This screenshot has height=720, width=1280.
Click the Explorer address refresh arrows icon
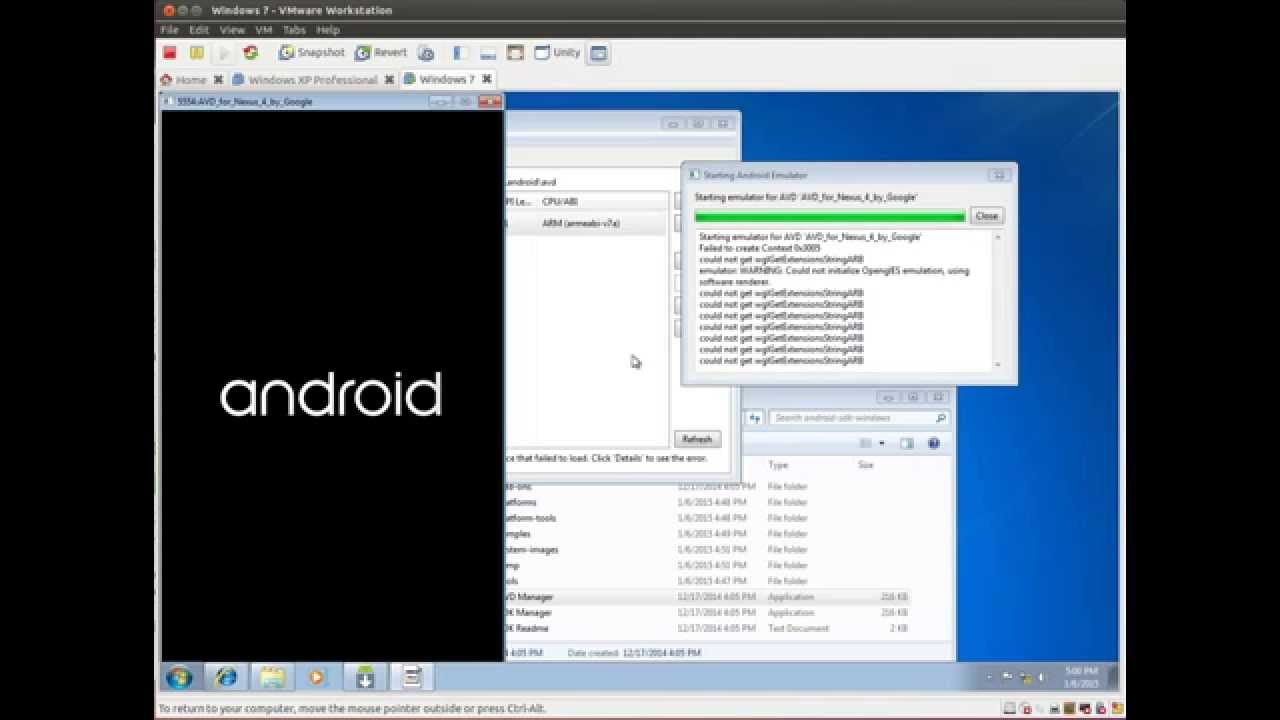click(x=755, y=418)
